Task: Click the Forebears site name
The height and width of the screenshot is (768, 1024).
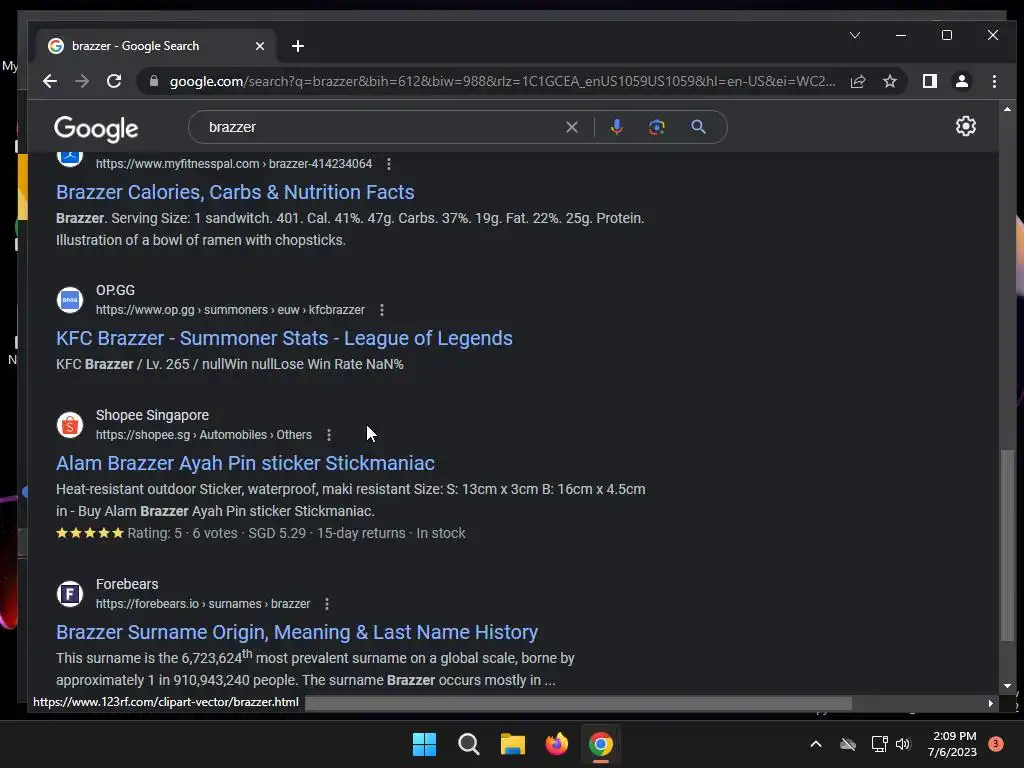Action: (x=127, y=584)
